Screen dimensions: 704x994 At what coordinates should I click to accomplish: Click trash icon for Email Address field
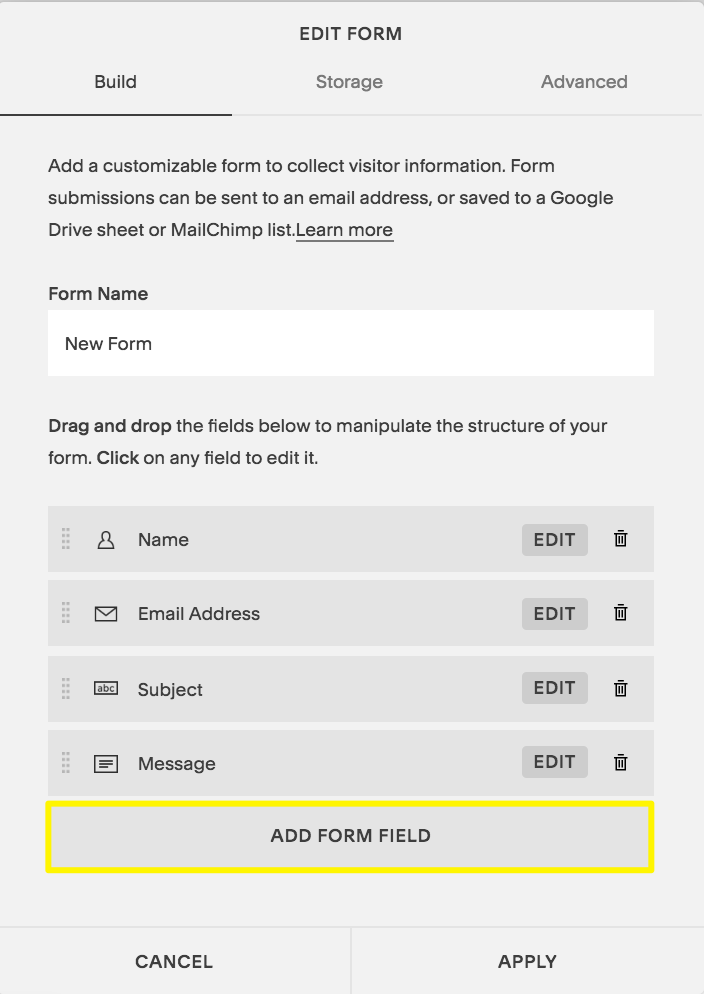[620, 613]
